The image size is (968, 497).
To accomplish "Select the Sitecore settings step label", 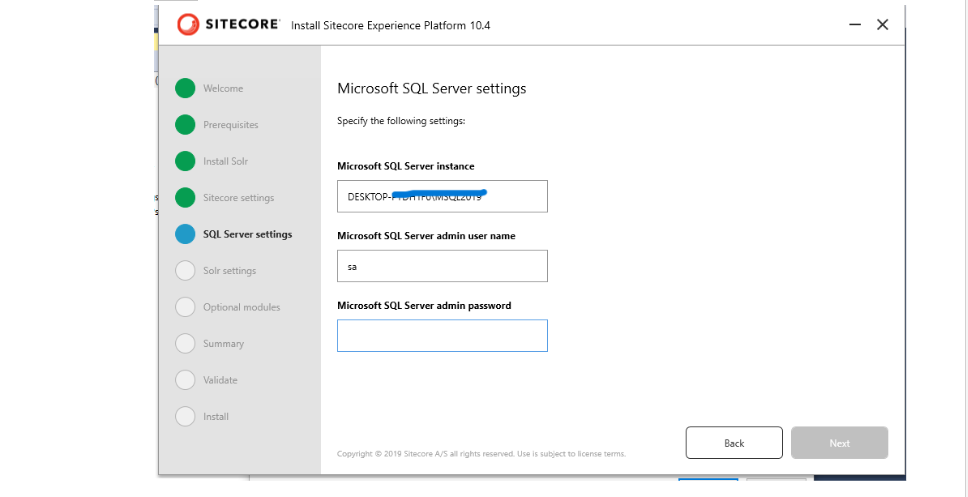I will (x=238, y=198).
